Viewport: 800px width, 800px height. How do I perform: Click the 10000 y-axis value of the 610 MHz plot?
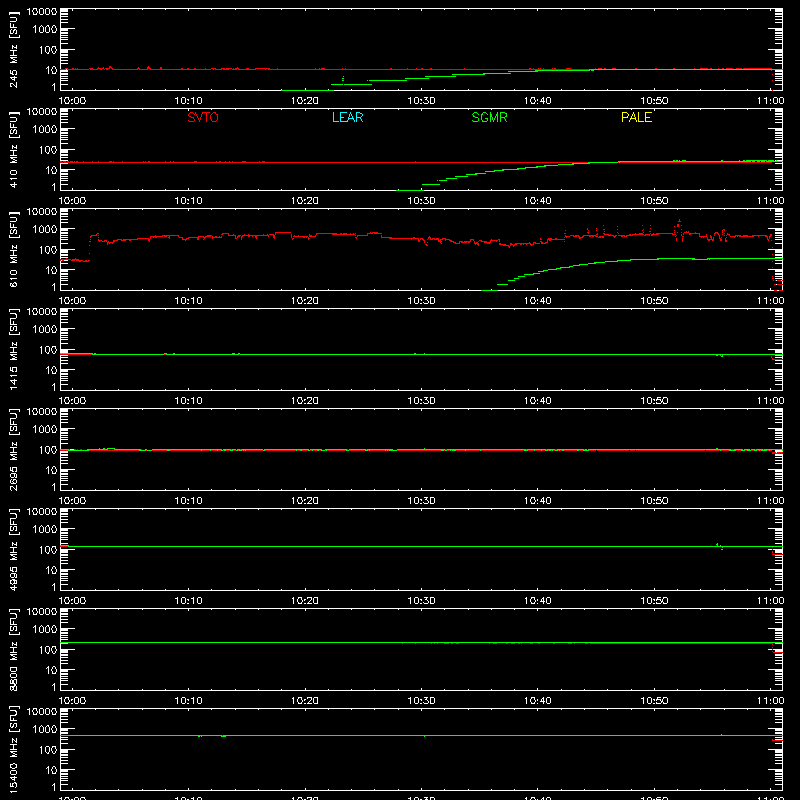click(x=42, y=212)
